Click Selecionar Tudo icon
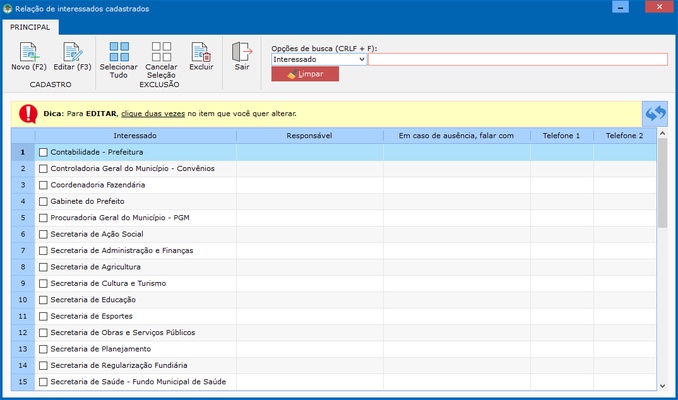678x400 pixels. pyautogui.click(x=119, y=53)
